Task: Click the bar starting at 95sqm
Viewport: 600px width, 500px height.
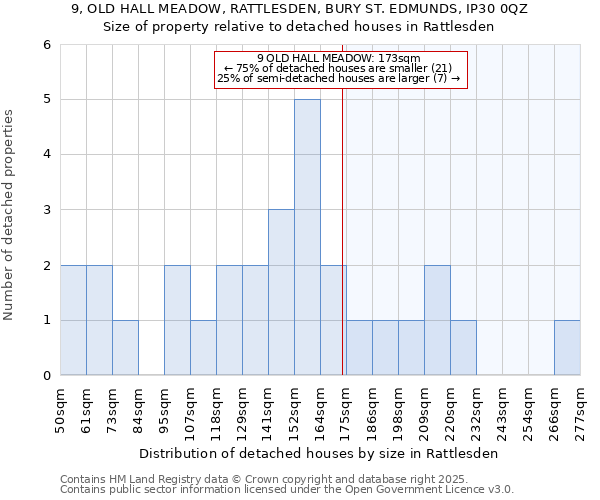Action: [177, 320]
